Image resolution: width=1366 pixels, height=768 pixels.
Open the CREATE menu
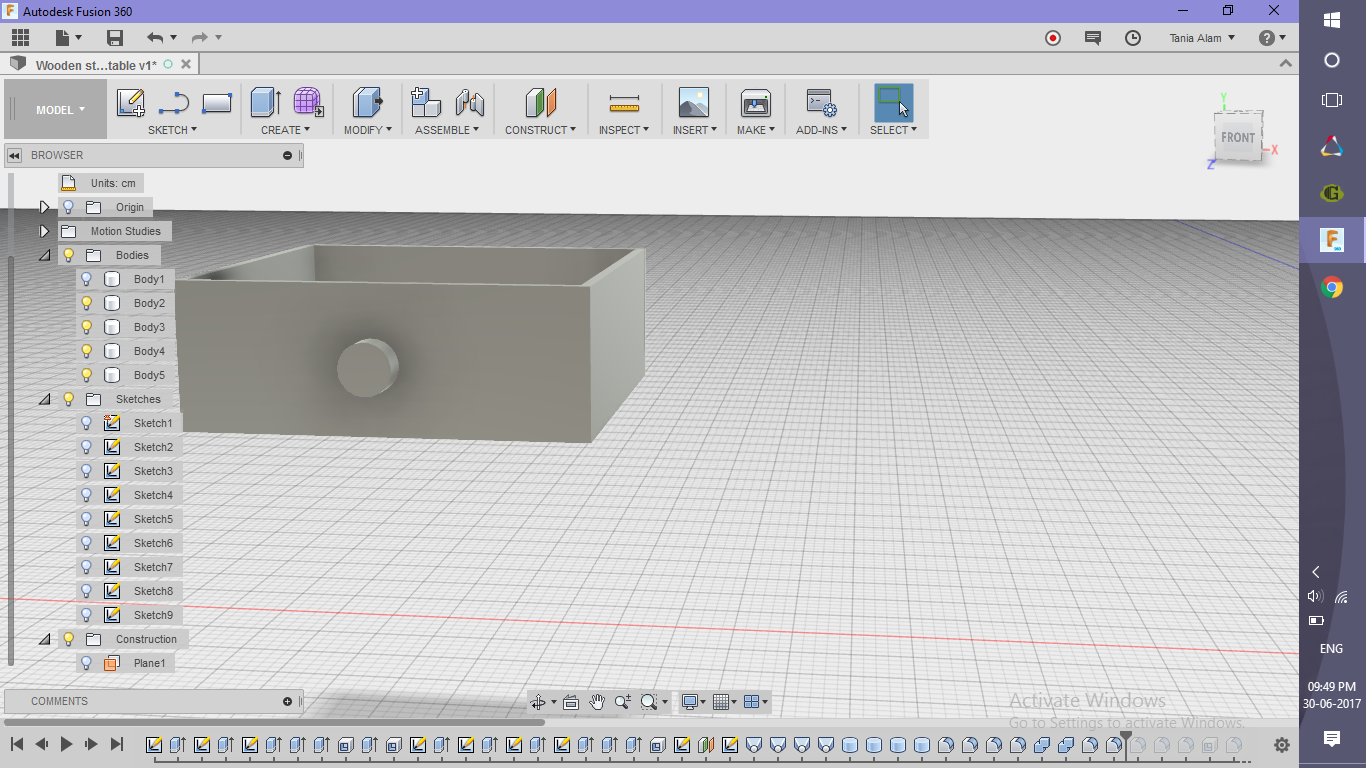285,130
